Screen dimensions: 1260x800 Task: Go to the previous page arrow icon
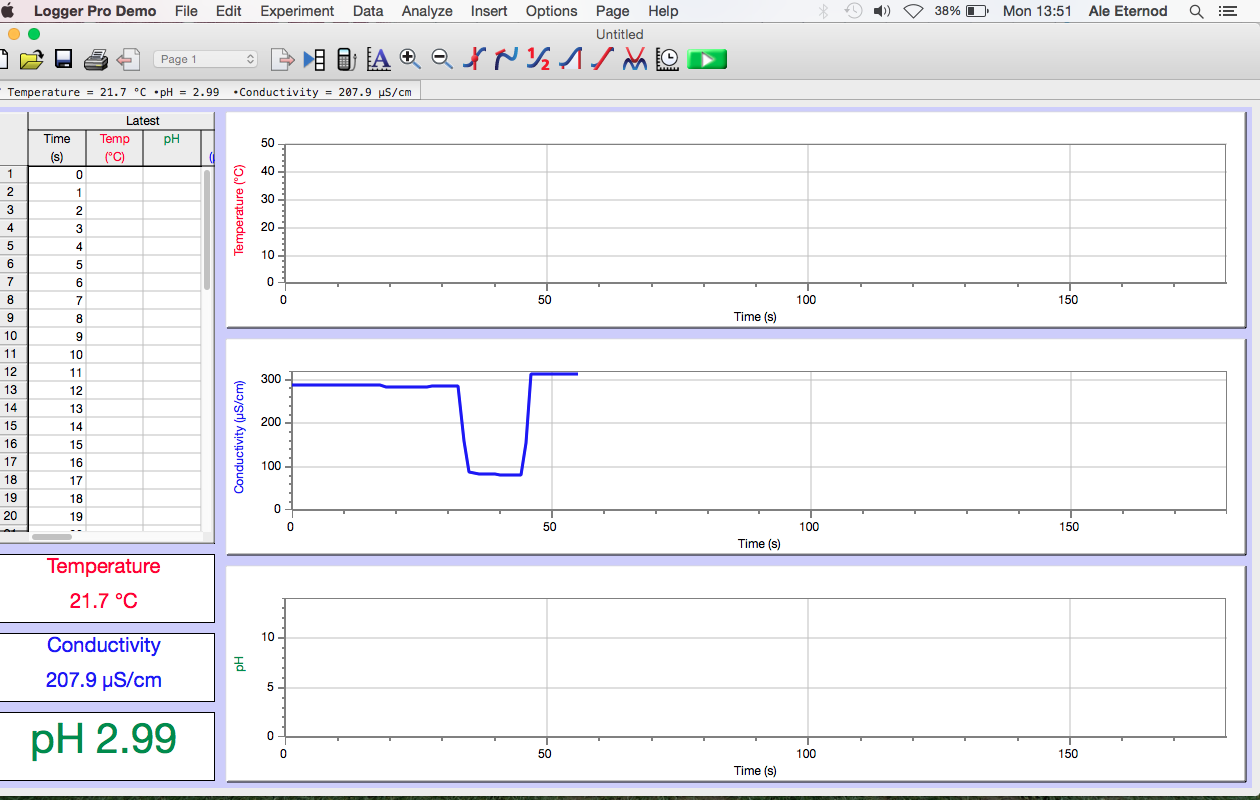(x=128, y=60)
